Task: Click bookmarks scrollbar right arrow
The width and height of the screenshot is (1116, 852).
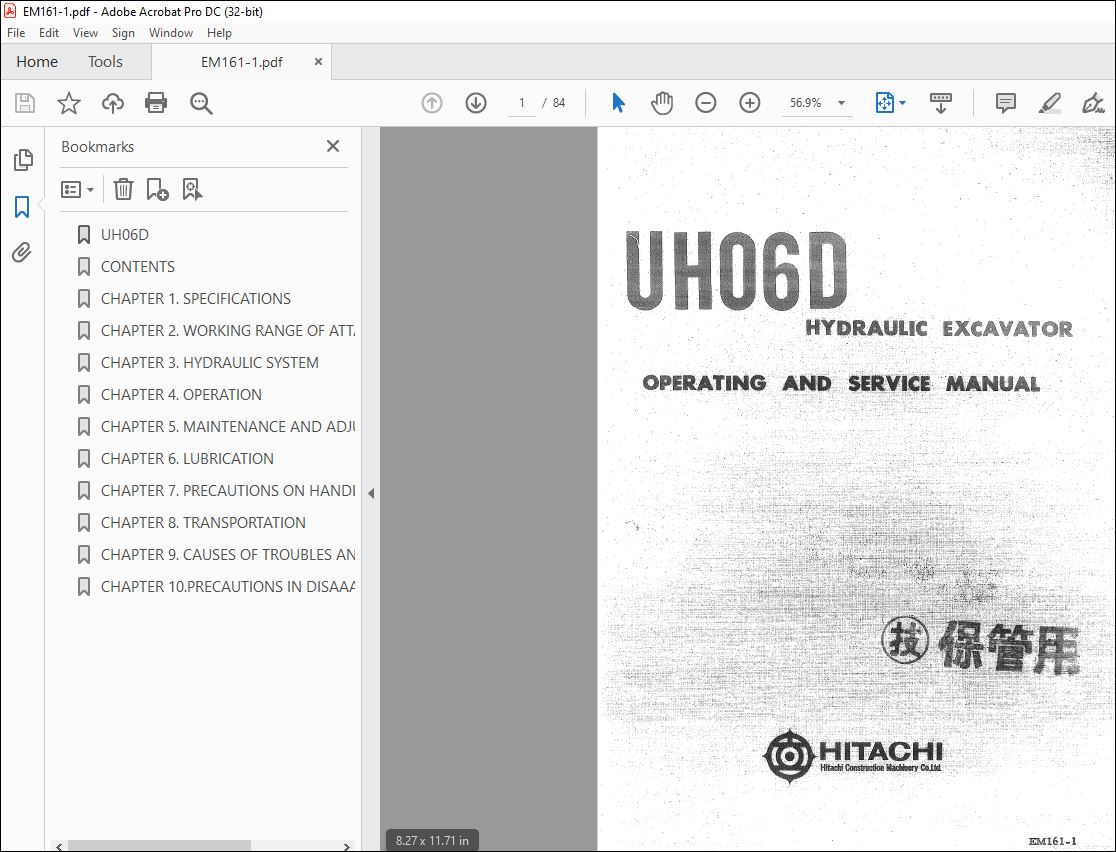Action: 347,846
